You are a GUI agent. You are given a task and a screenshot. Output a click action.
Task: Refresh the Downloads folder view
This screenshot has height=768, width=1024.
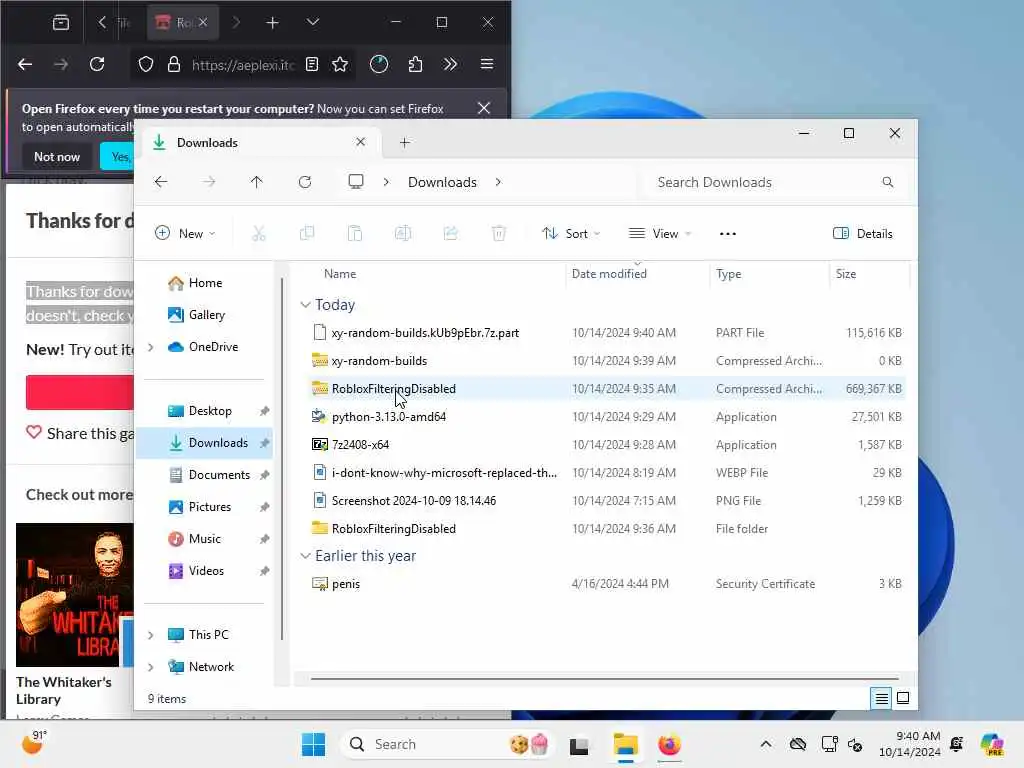click(x=305, y=182)
